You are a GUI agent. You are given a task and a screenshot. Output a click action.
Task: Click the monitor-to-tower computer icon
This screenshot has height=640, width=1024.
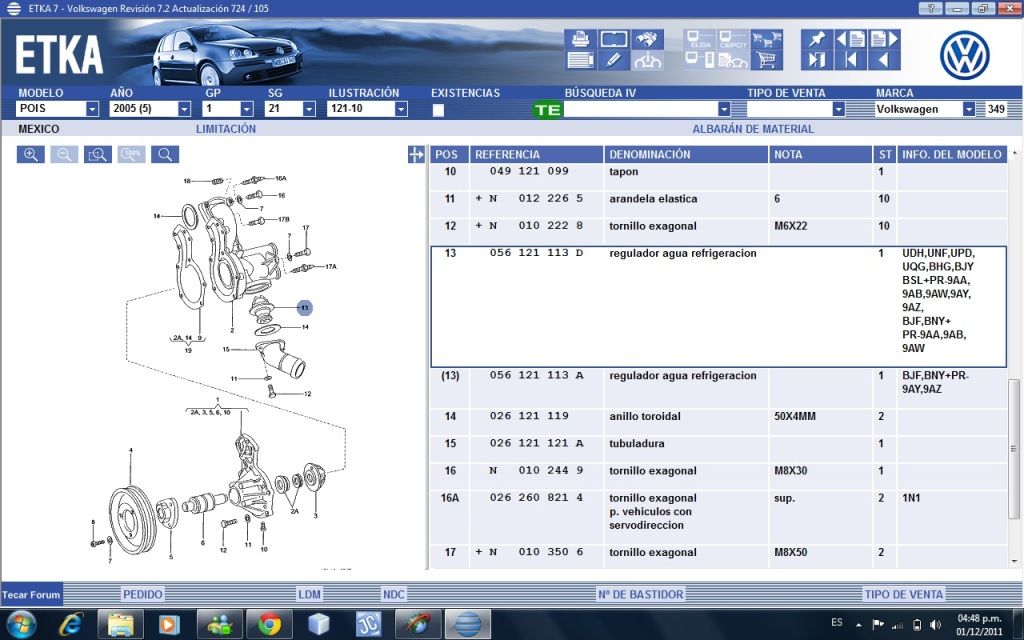tap(699, 60)
